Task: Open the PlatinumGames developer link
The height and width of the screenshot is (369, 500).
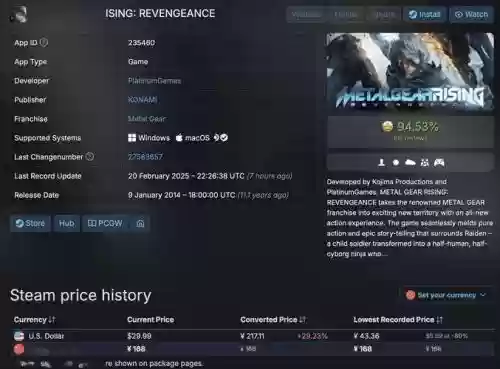Action: tap(154, 81)
